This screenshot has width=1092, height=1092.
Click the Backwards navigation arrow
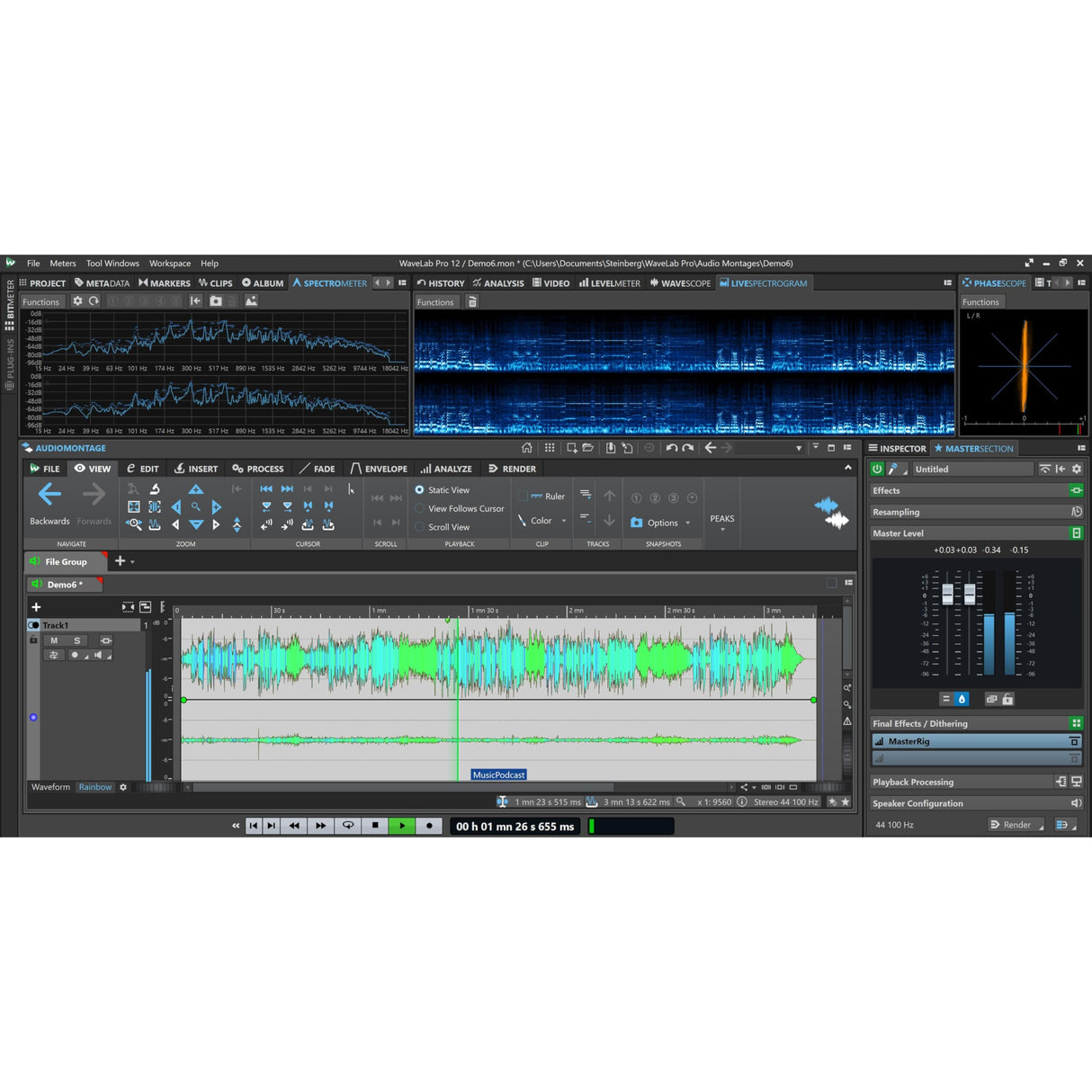[49, 494]
